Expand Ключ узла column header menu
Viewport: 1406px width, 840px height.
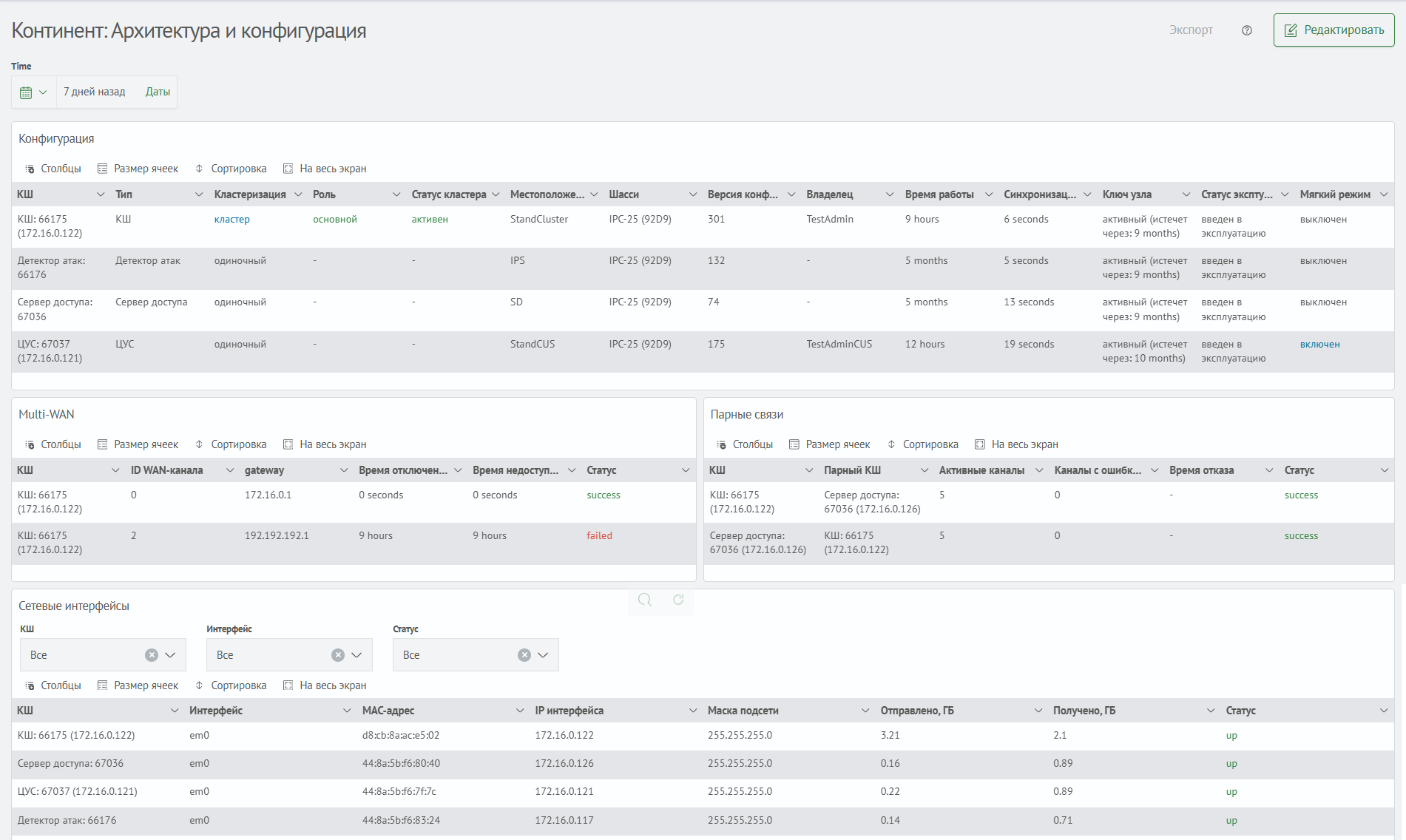coord(1186,194)
